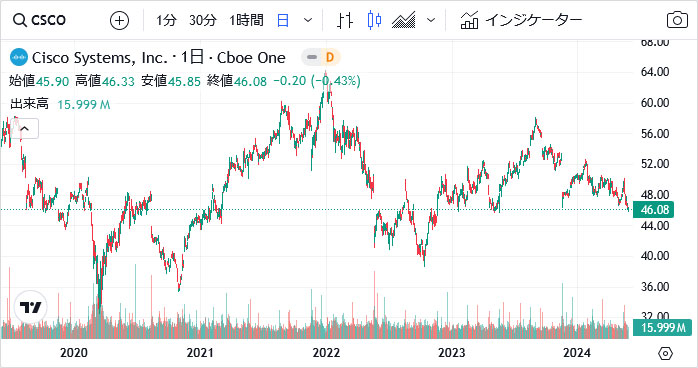Expand chart style dropdown arrow
This screenshot has height=368, width=698.
tap(430, 20)
